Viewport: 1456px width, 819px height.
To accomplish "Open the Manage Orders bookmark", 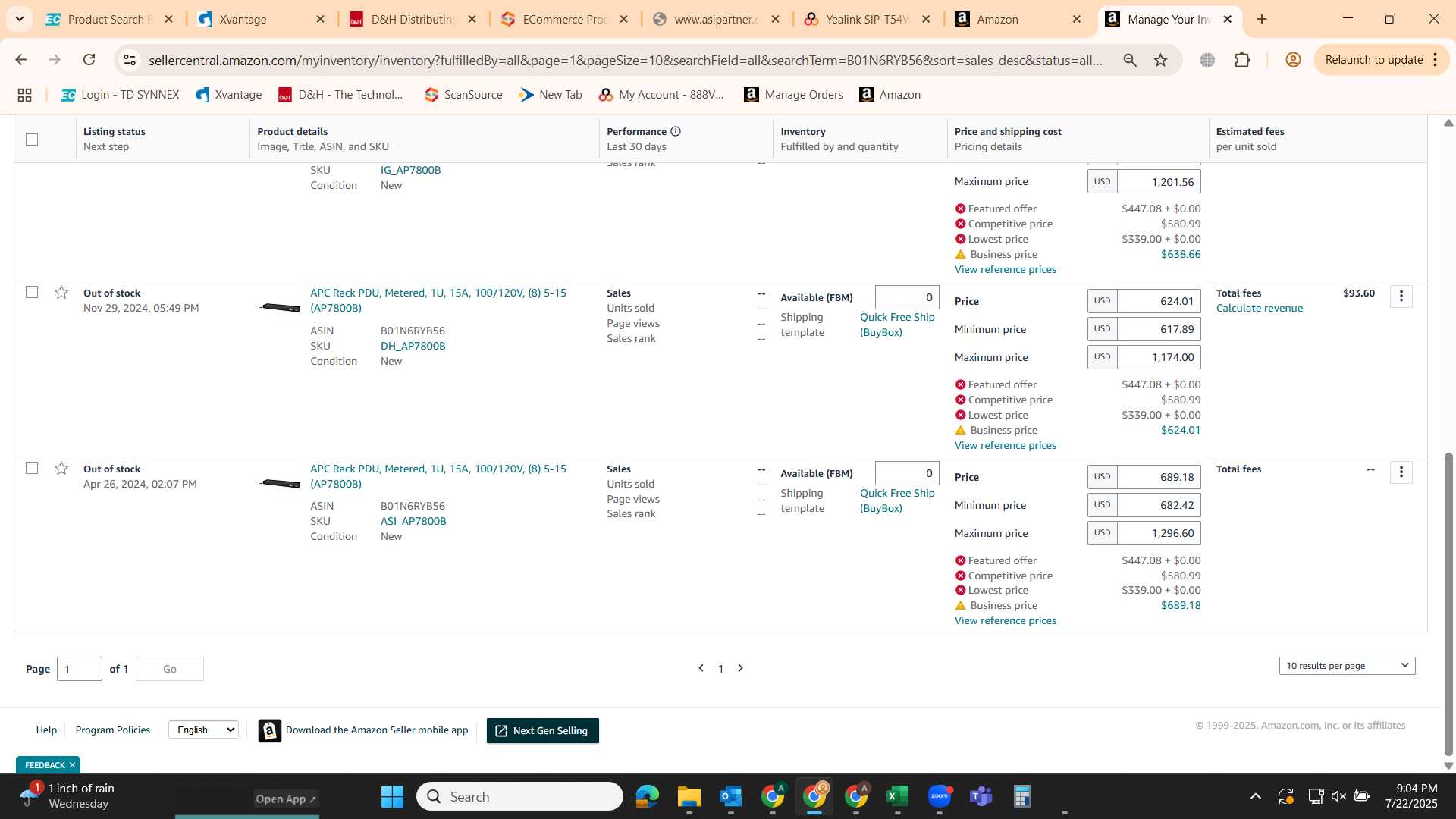I will coord(794,95).
